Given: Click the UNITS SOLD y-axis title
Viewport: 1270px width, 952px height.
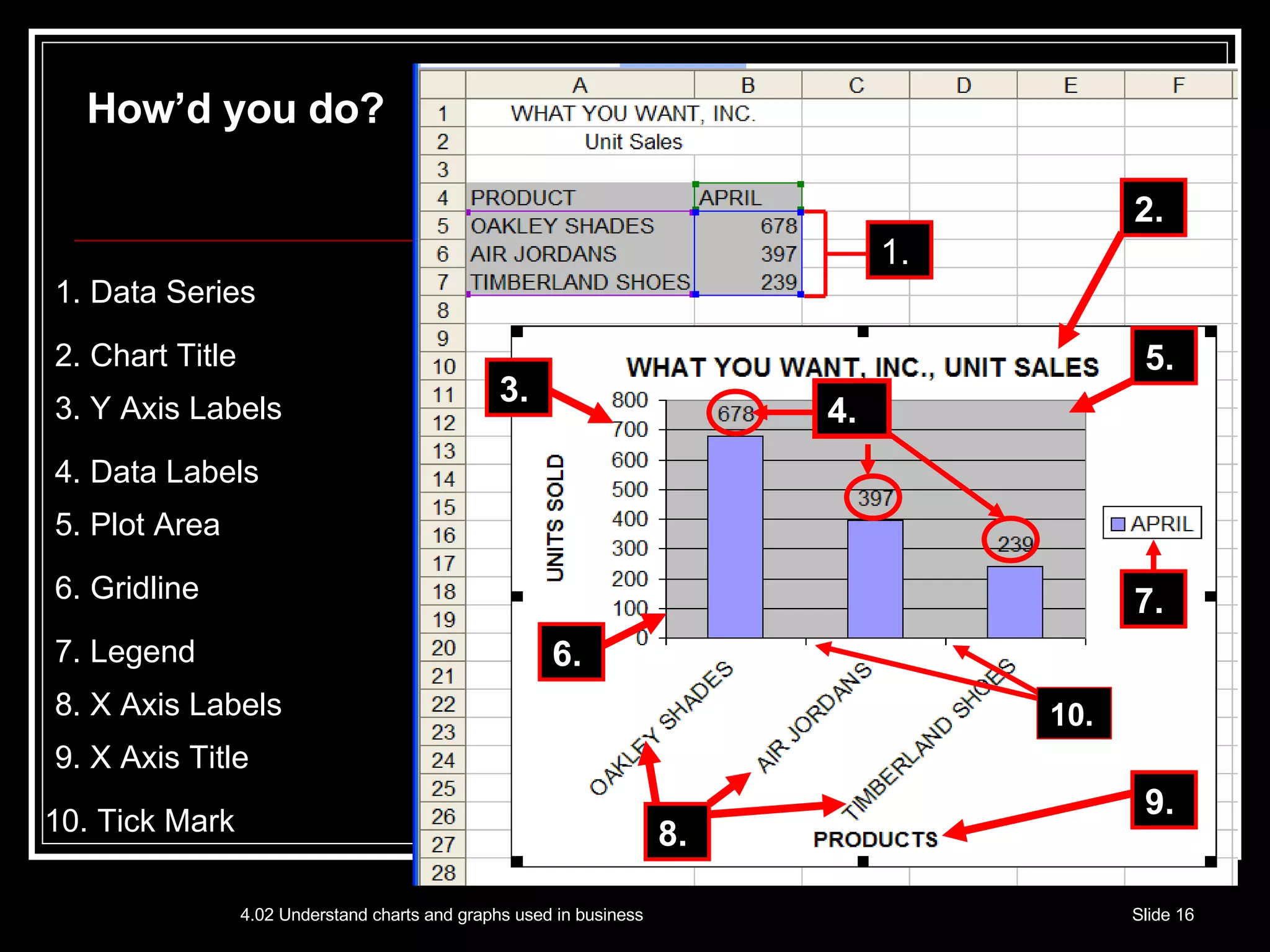Looking at the screenshot, I should 555,518.
